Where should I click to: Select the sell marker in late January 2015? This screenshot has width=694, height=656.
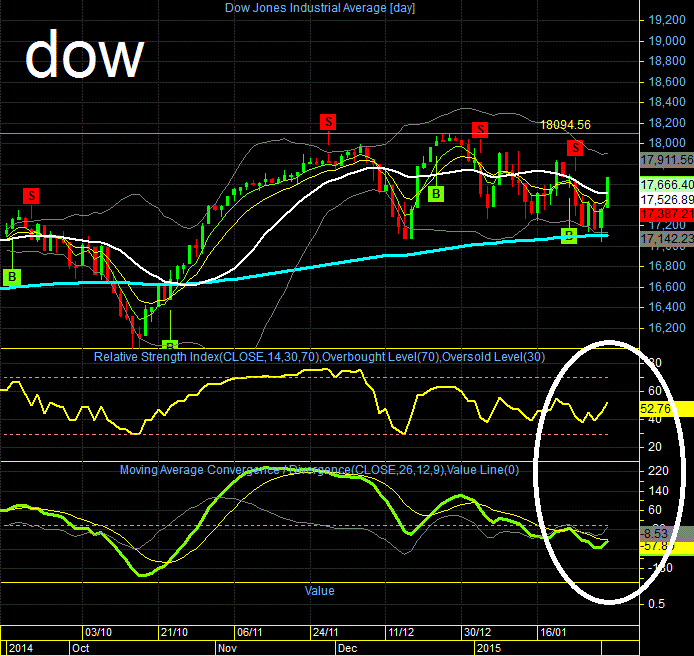coord(575,147)
